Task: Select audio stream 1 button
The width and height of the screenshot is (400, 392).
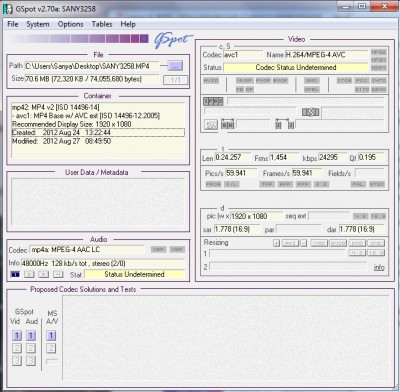Action: click(15, 274)
